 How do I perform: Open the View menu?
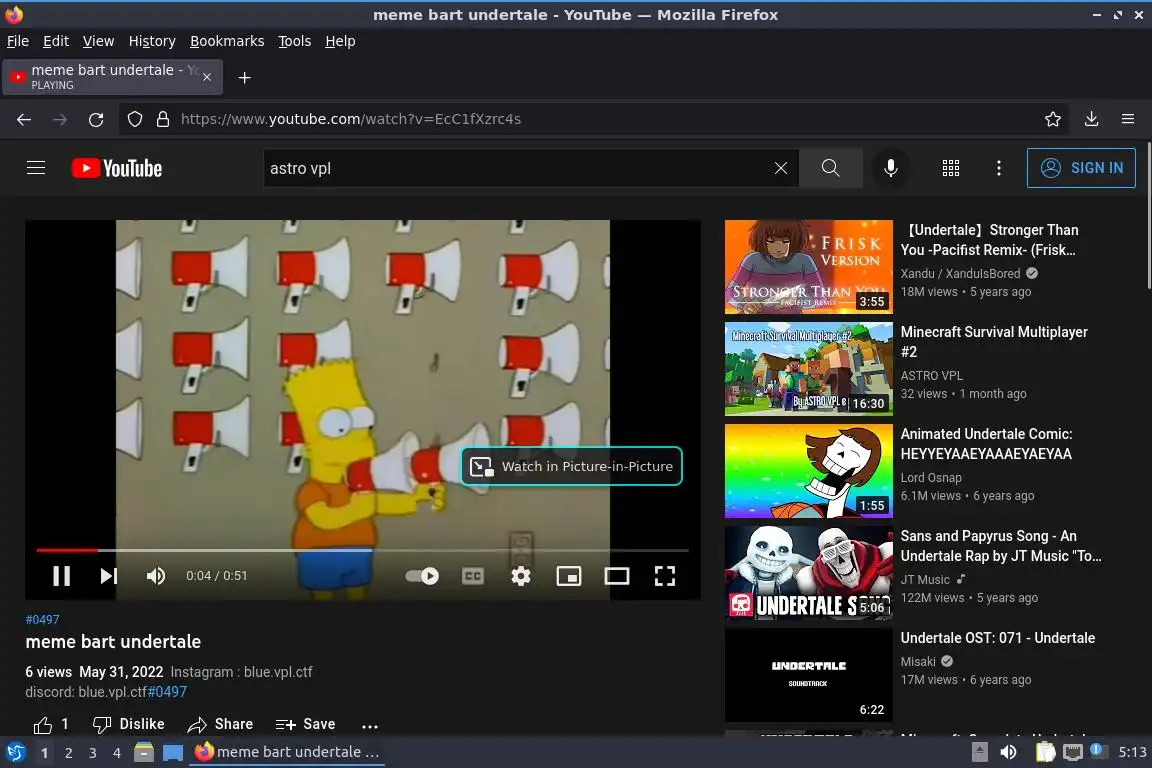pos(98,41)
